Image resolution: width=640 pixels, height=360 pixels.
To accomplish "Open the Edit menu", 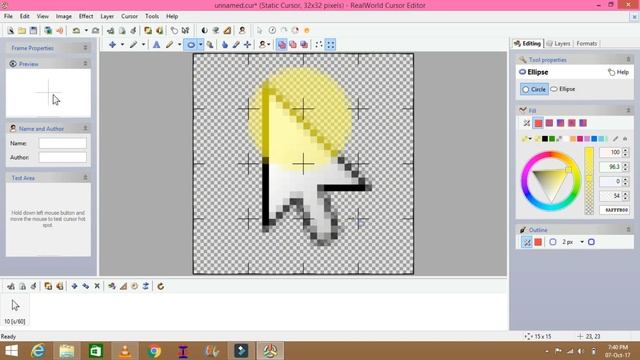I will click(24, 16).
